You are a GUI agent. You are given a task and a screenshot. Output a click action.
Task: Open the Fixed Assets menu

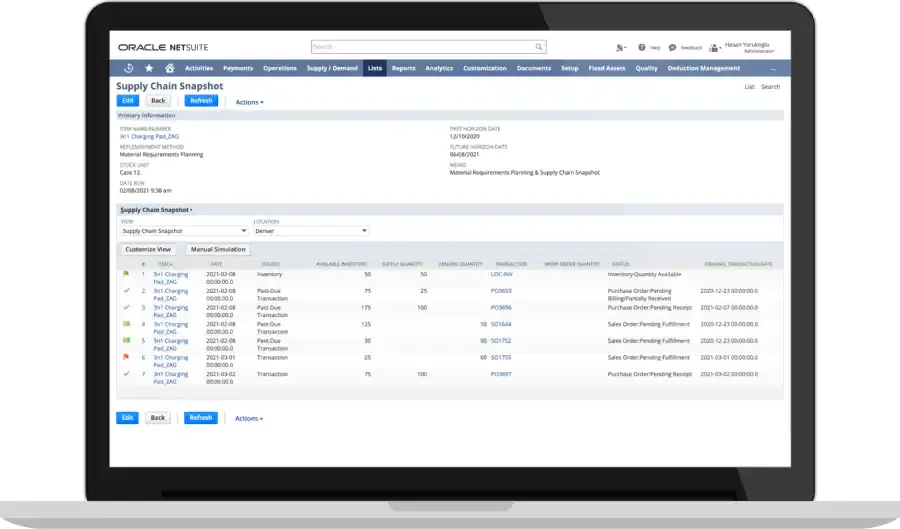coord(606,68)
